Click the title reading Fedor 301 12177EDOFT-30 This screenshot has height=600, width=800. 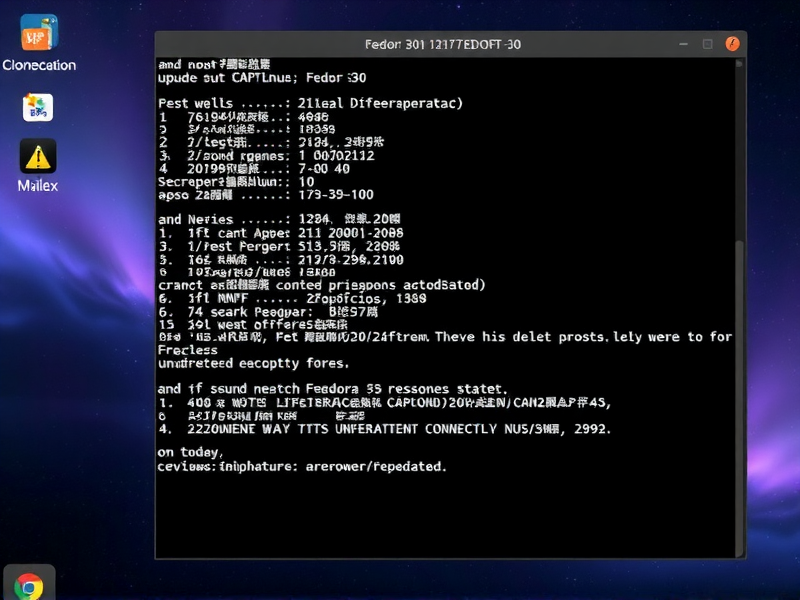[440, 44]
